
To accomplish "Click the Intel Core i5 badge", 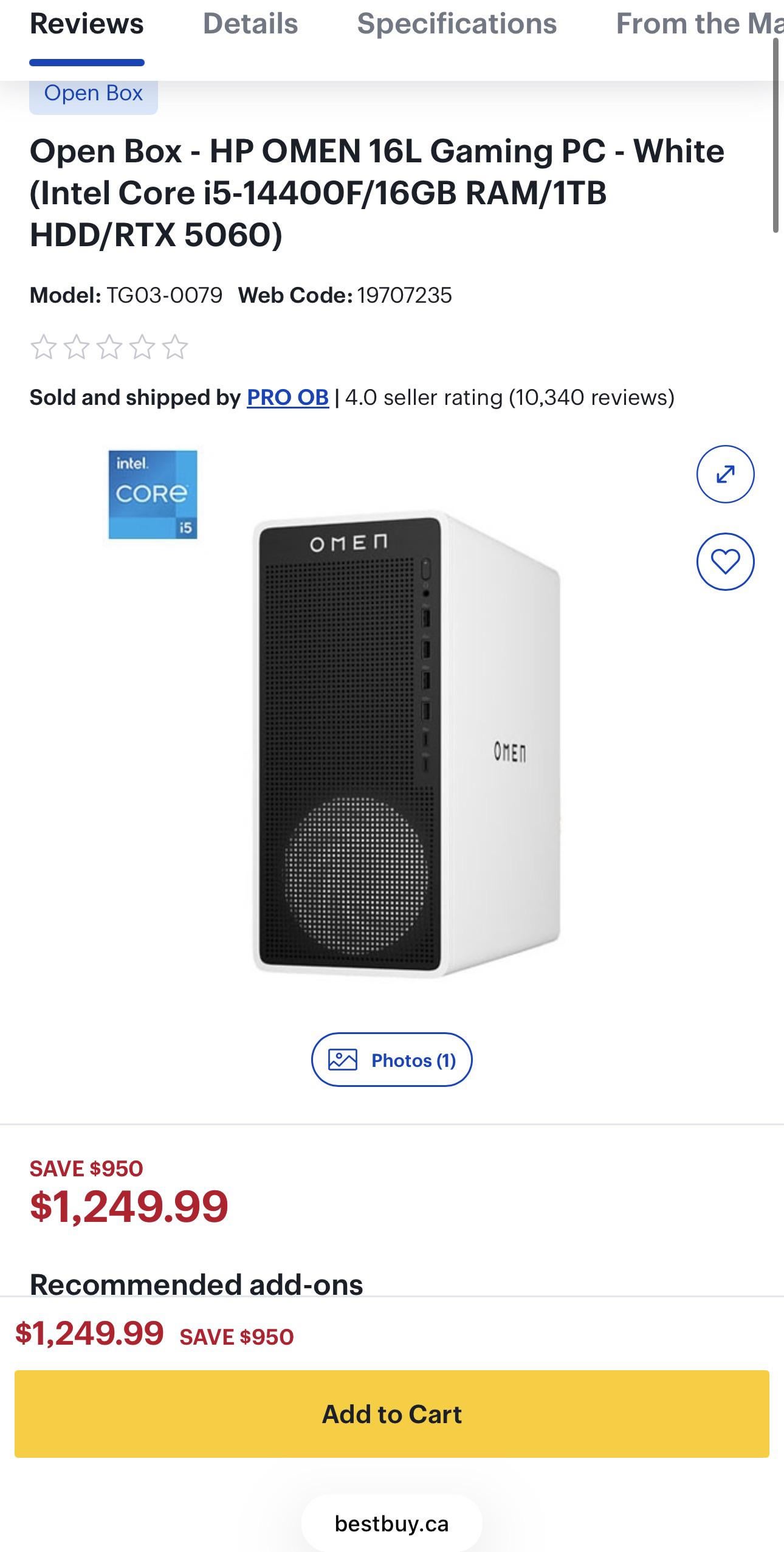I will click(x=153, y=494).
